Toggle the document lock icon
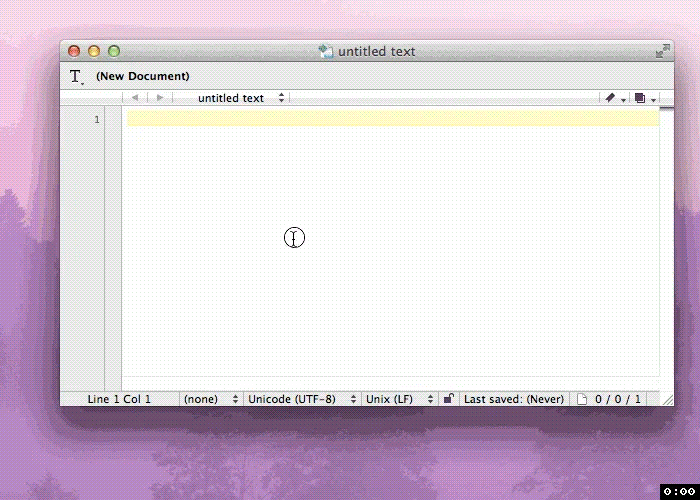The height and width of the screenshot is (500, 700). [x=449, y=398]
